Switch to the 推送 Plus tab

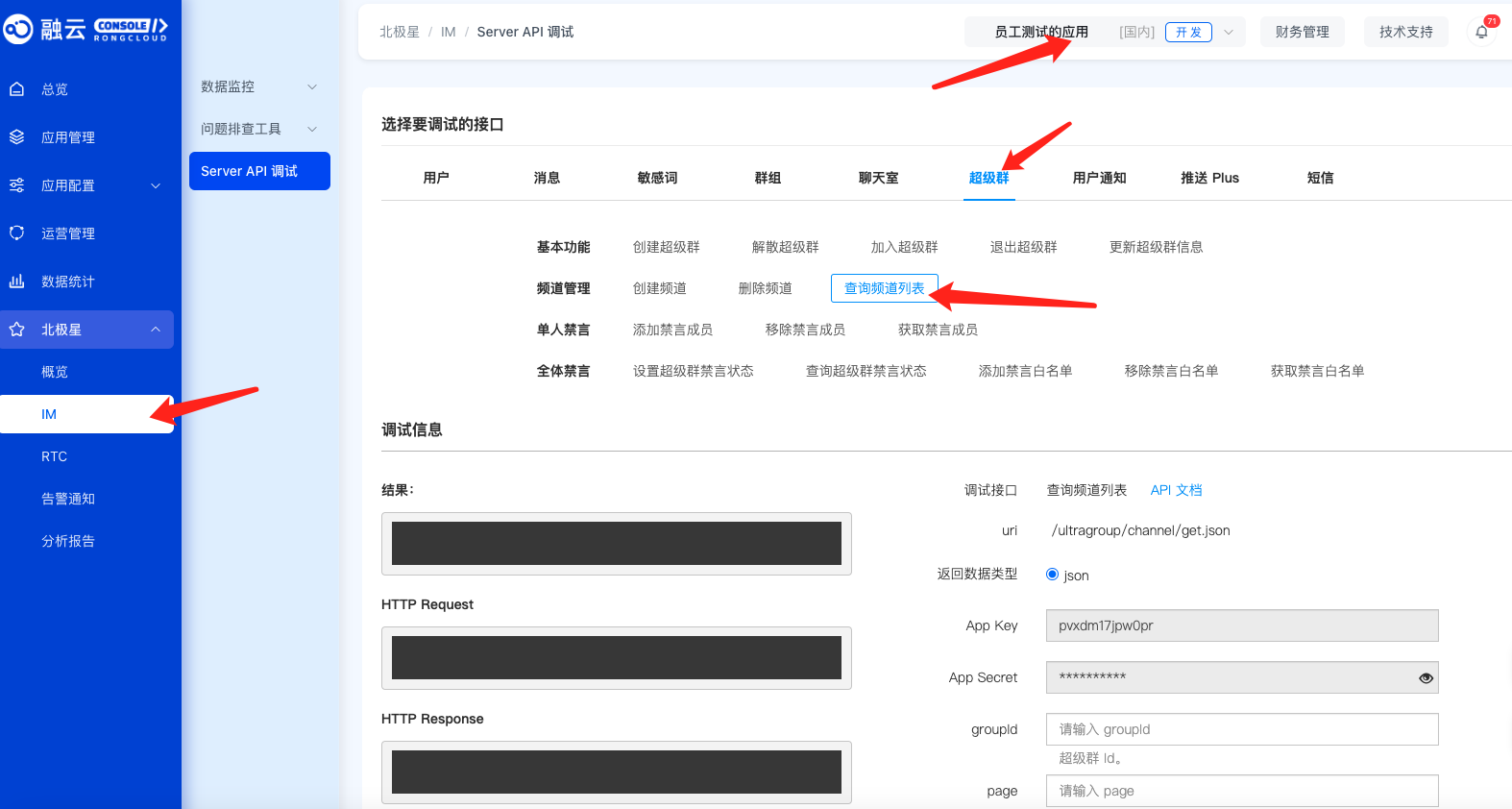tap(1209, 178)
